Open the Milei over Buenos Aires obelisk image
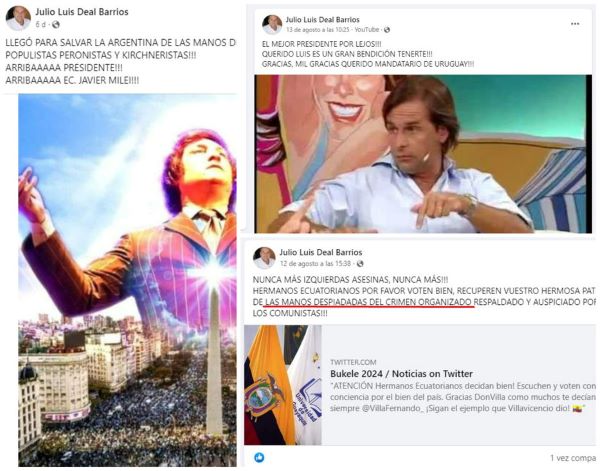This screenshot has height=471, width=600. tap(127, 280)
